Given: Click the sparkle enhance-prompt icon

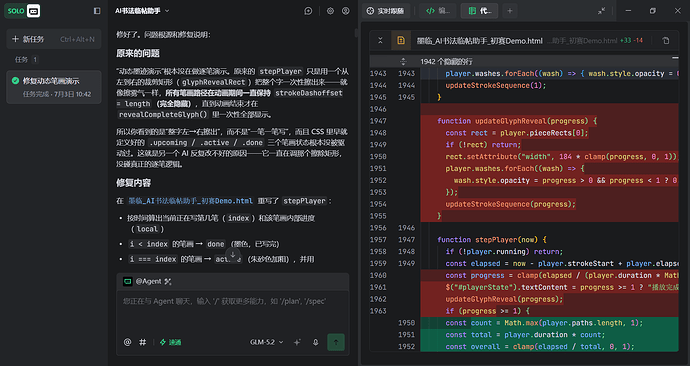Looking at the screenshot, I should 297,342.
